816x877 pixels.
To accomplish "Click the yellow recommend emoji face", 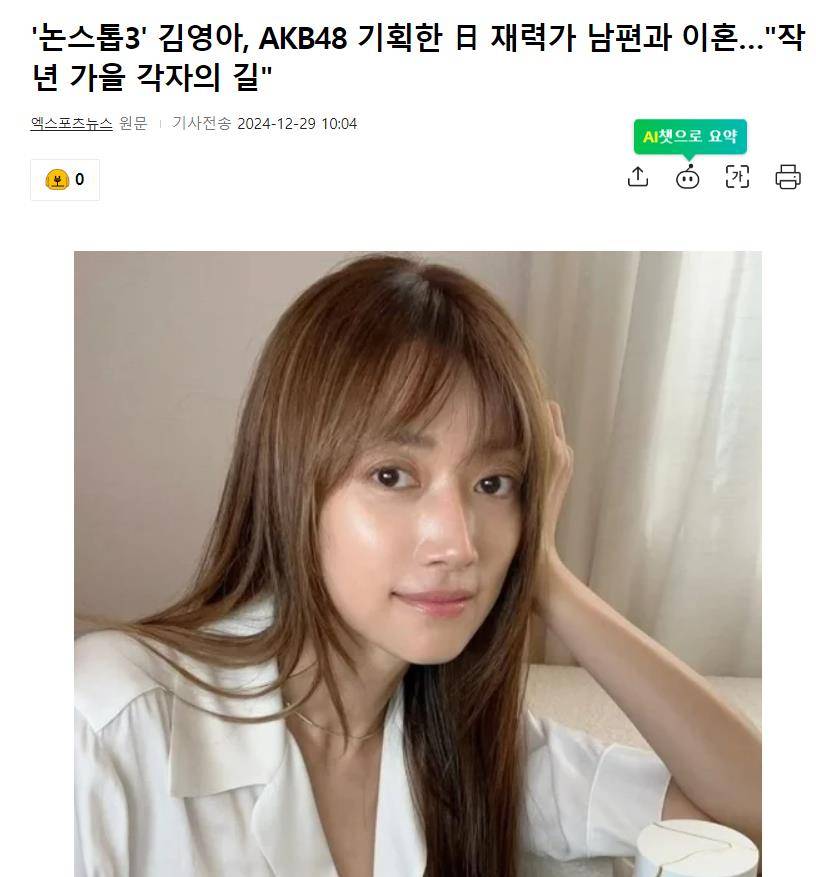I will click(56, 180).
